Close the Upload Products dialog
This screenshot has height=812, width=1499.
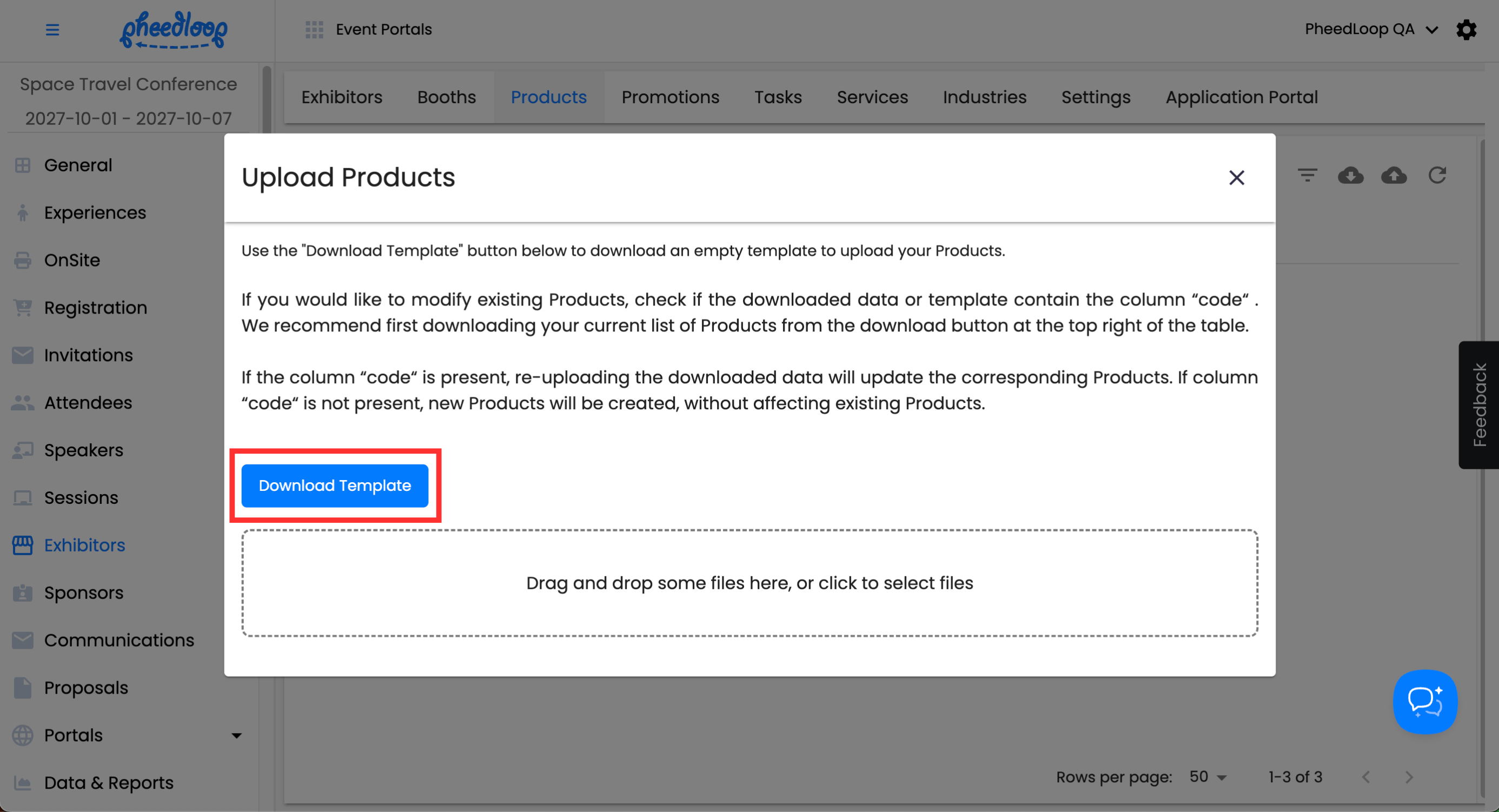1237,177
